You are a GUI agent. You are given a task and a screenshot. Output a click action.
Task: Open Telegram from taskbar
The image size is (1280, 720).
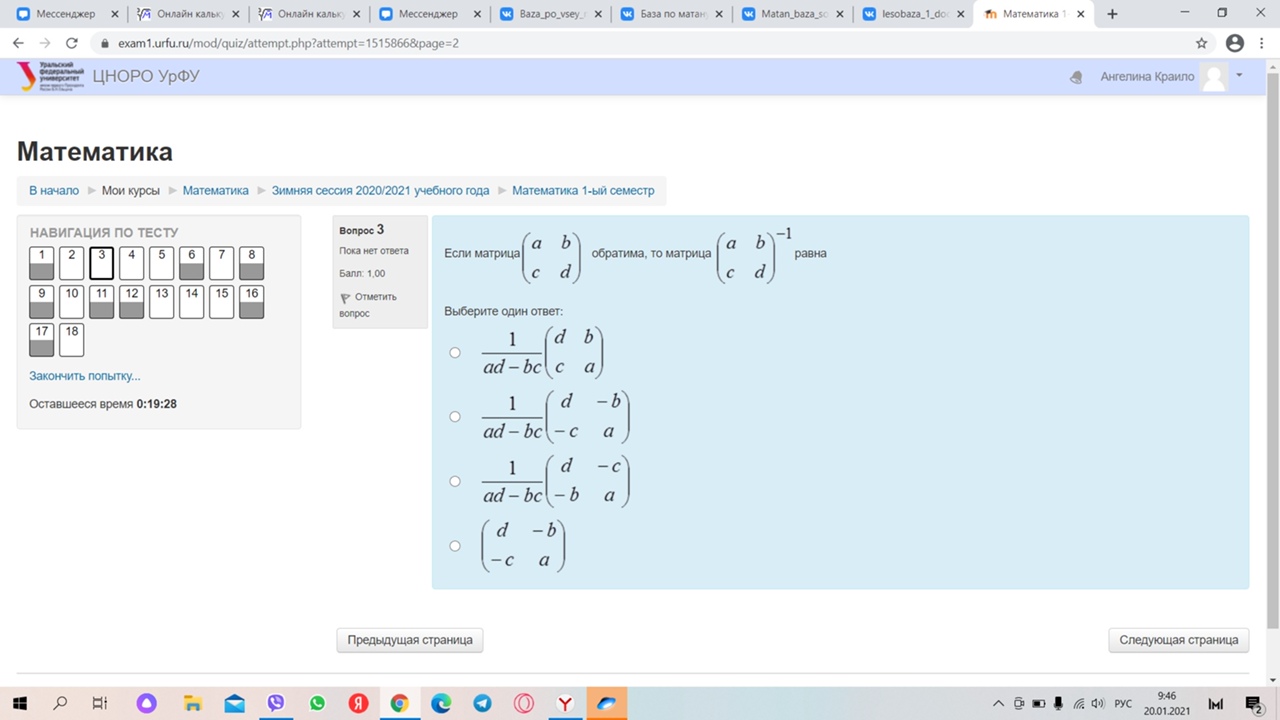482,703
